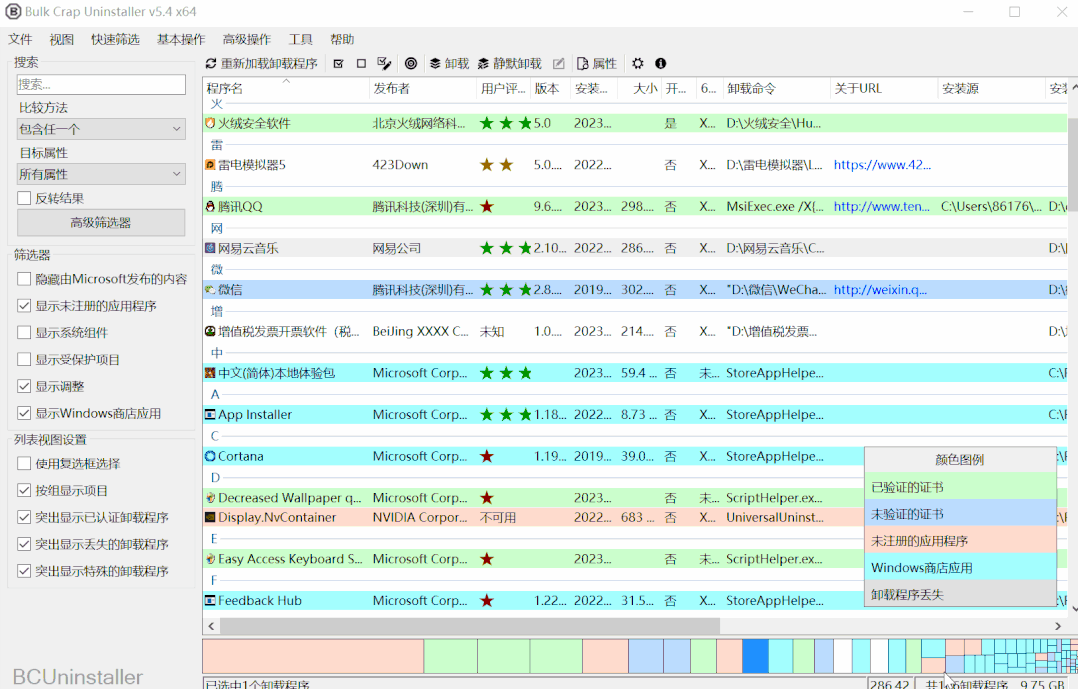The image size is (1078, 689).
Task: Enable 隐藏由Microsoft发布的内容 filter
Action: pos(24,278)
